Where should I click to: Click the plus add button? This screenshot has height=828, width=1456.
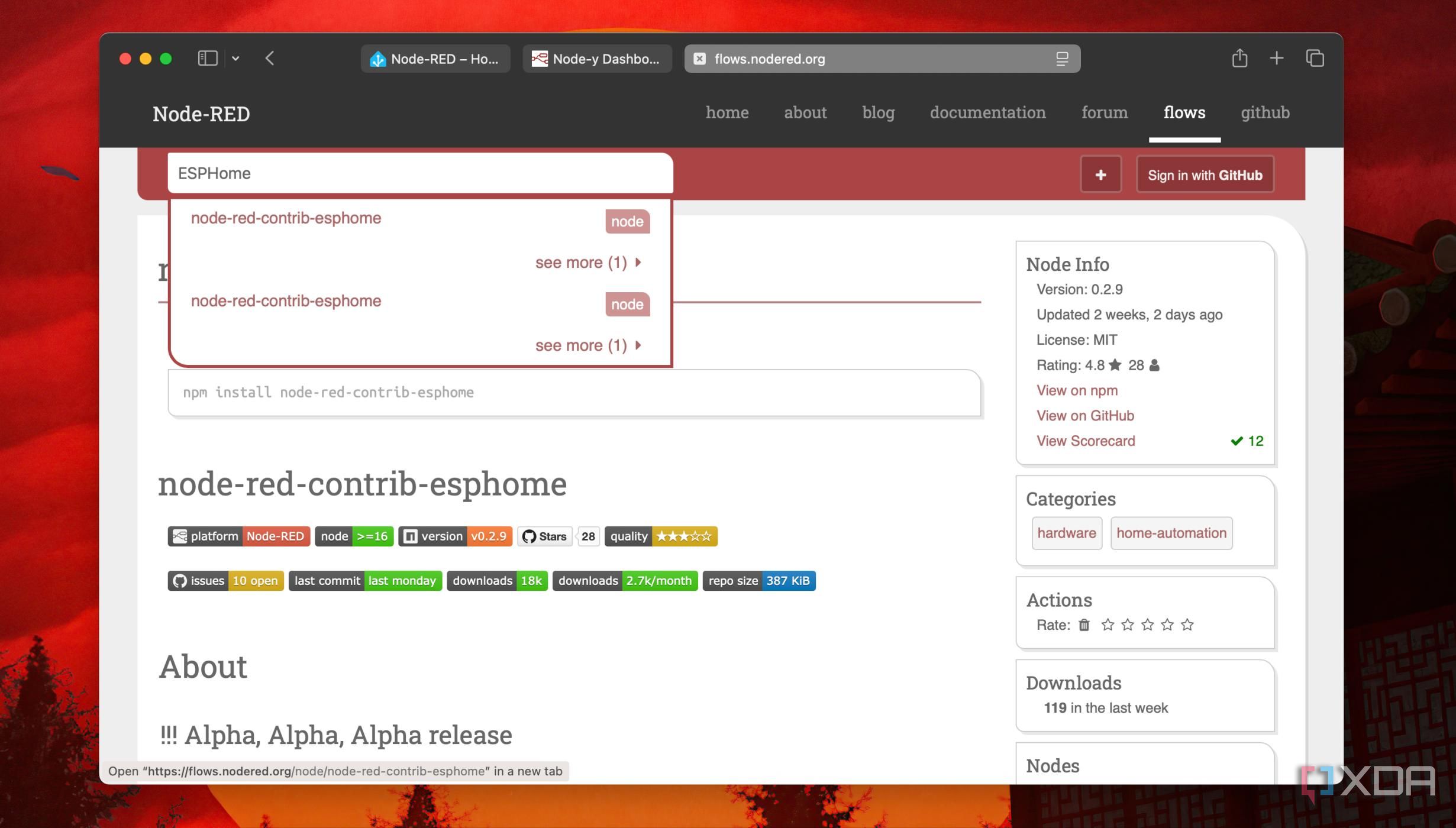[1100, 174]
